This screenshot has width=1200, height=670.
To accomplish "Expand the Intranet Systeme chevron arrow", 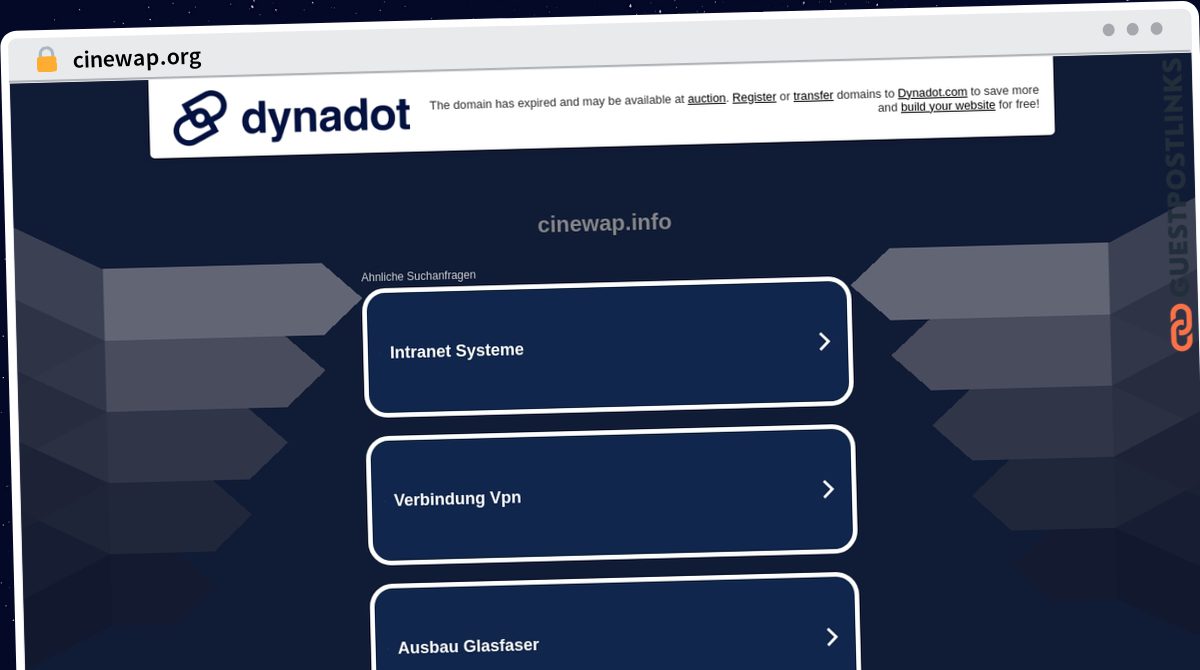I will [x=824, y=342].
